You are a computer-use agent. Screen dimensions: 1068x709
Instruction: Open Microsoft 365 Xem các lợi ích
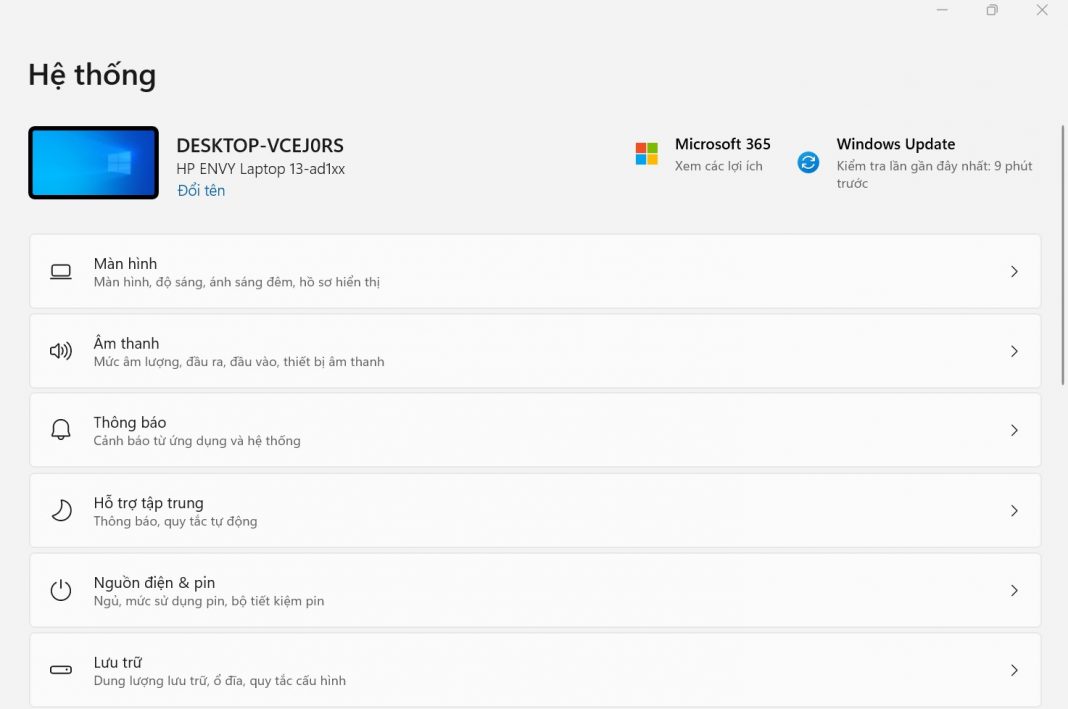(718, 166)
